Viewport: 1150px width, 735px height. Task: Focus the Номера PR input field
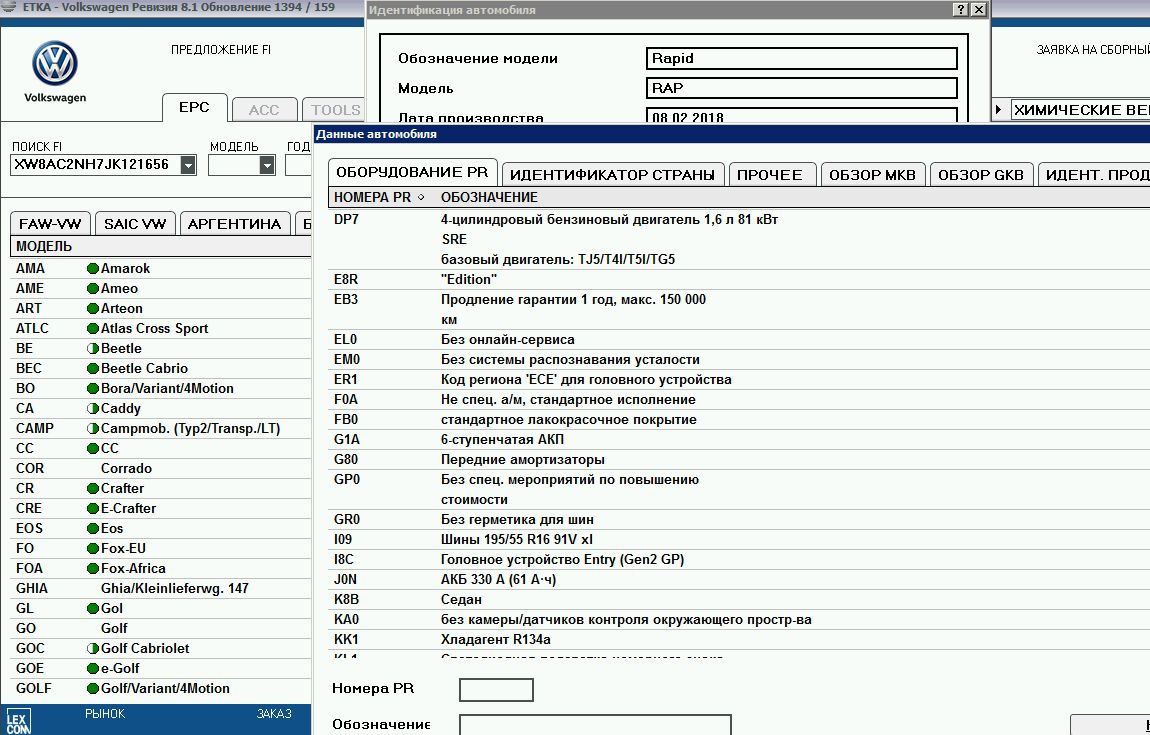click(496, 690)
